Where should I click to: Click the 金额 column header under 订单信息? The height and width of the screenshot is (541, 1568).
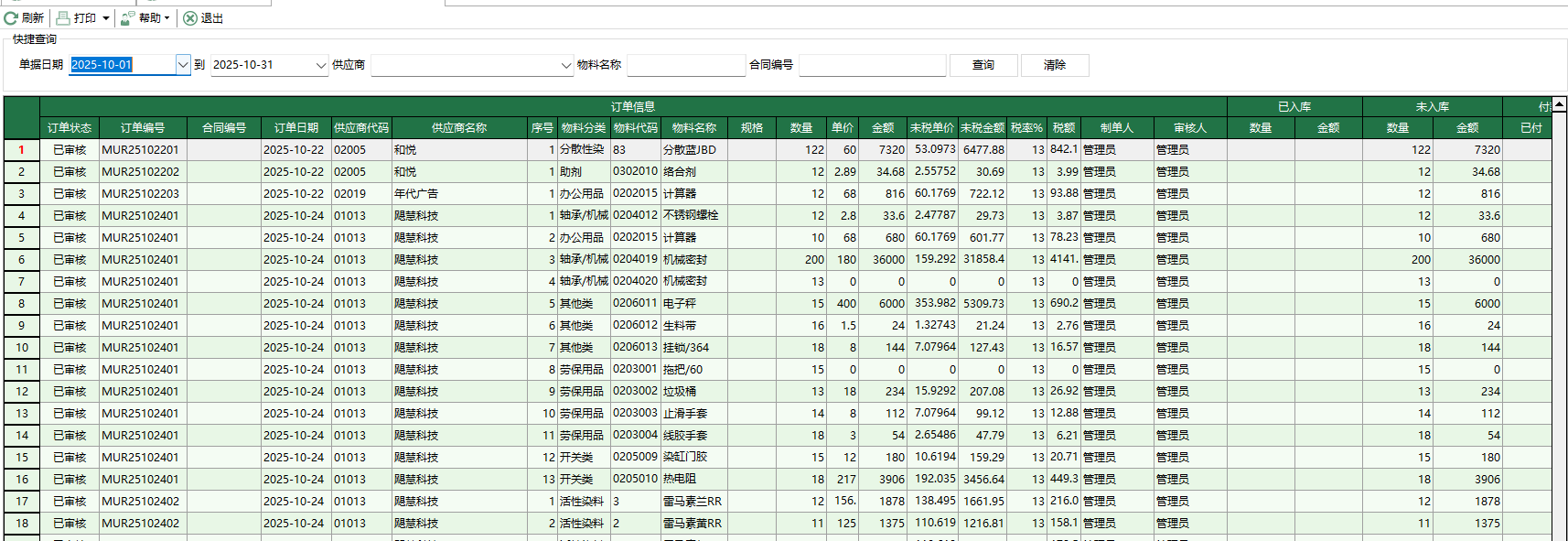[883, 128]
